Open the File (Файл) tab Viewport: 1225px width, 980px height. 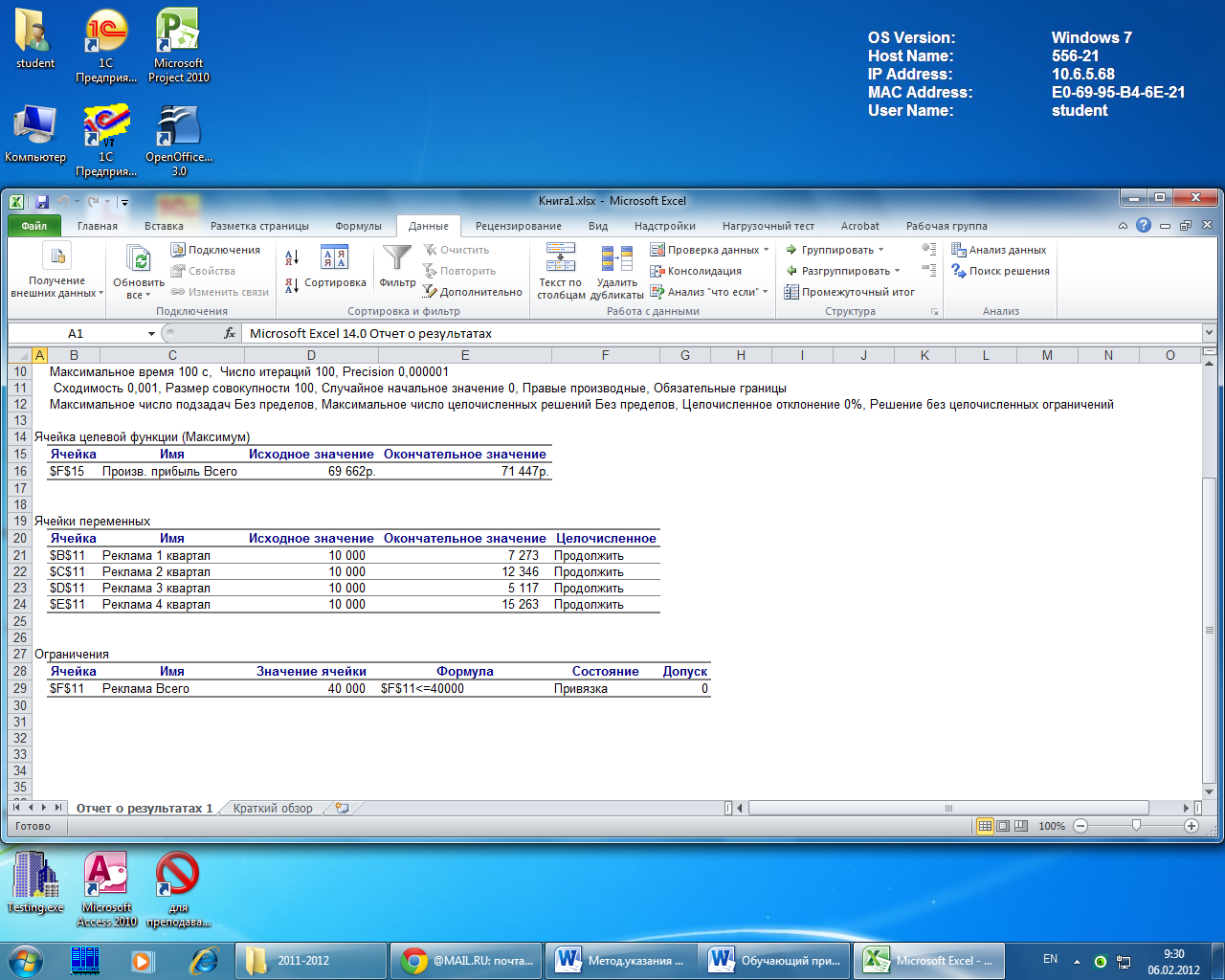tap(34, 226)
